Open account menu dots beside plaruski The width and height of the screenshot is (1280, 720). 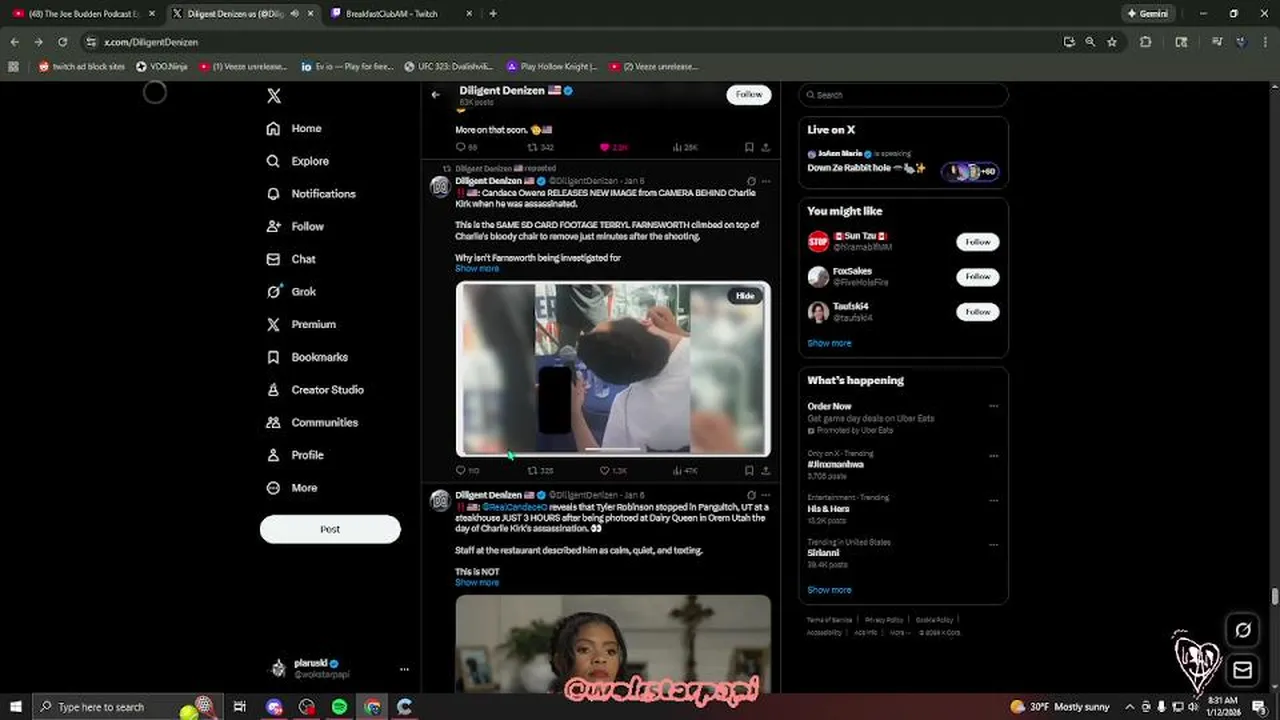pos(404,669)
